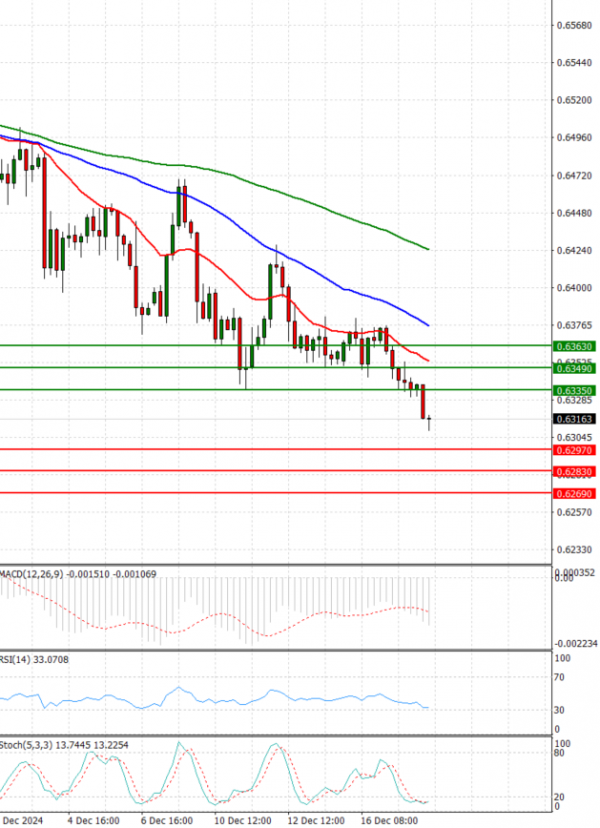Click the 0.64240 price axis value
Screen dimensions: 600x828
point(575,250)
